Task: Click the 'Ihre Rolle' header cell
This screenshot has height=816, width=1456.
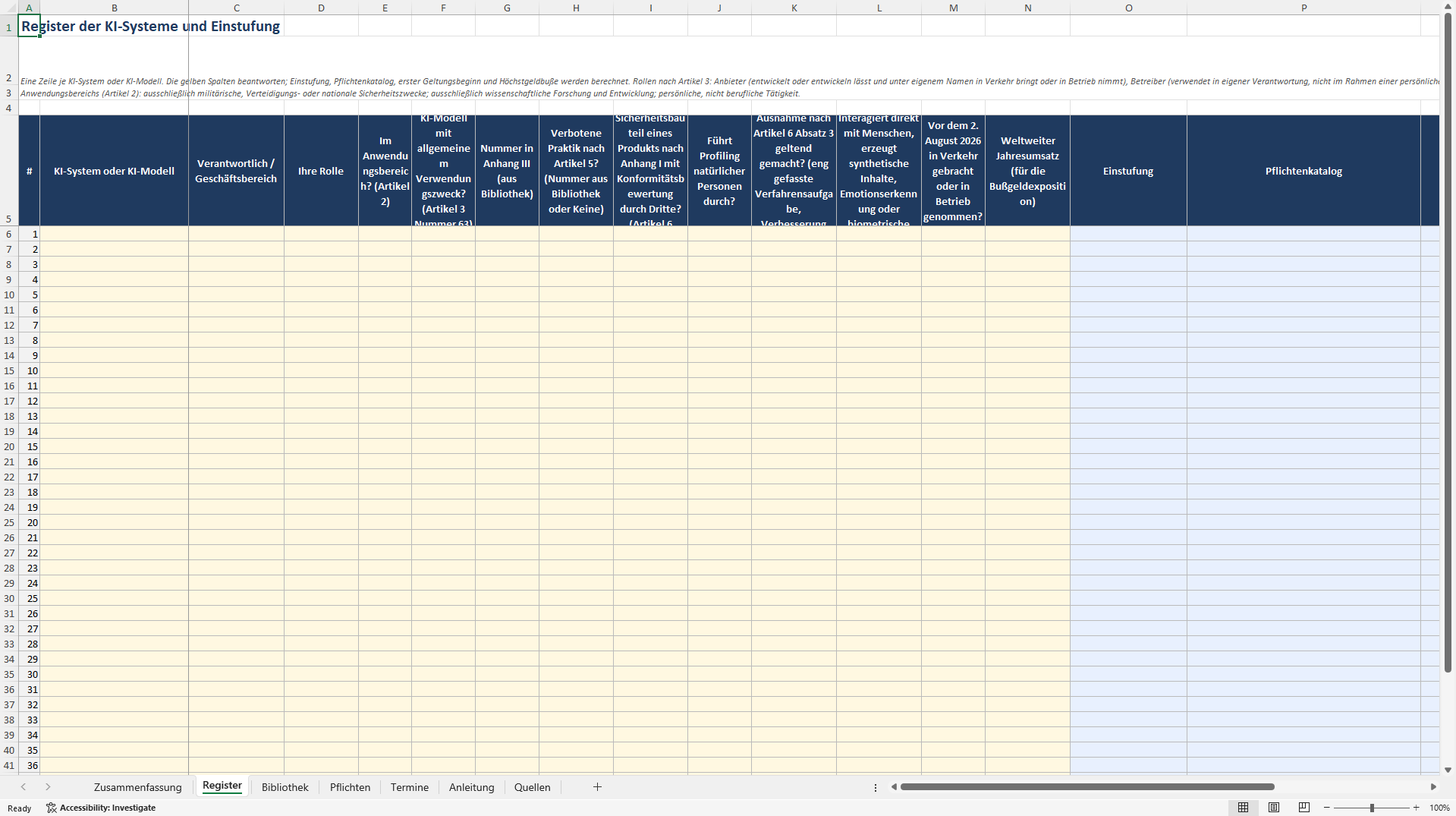Action: [321, 171]
